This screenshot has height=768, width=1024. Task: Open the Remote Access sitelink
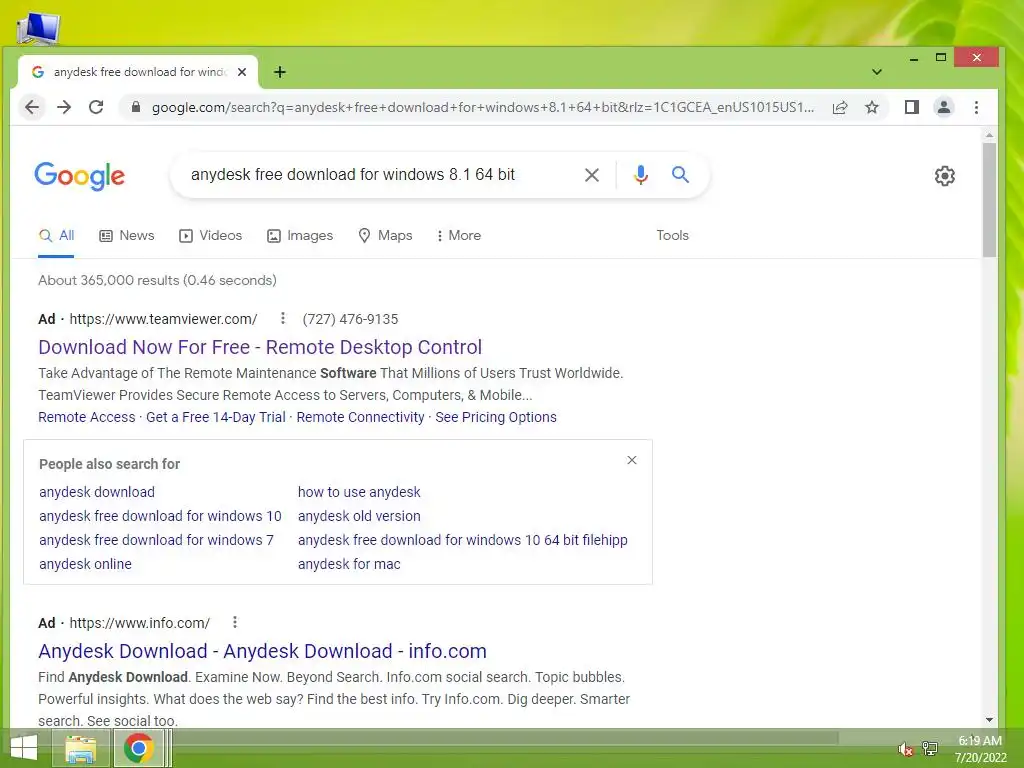pyautogui.click(x=86, y=417)
